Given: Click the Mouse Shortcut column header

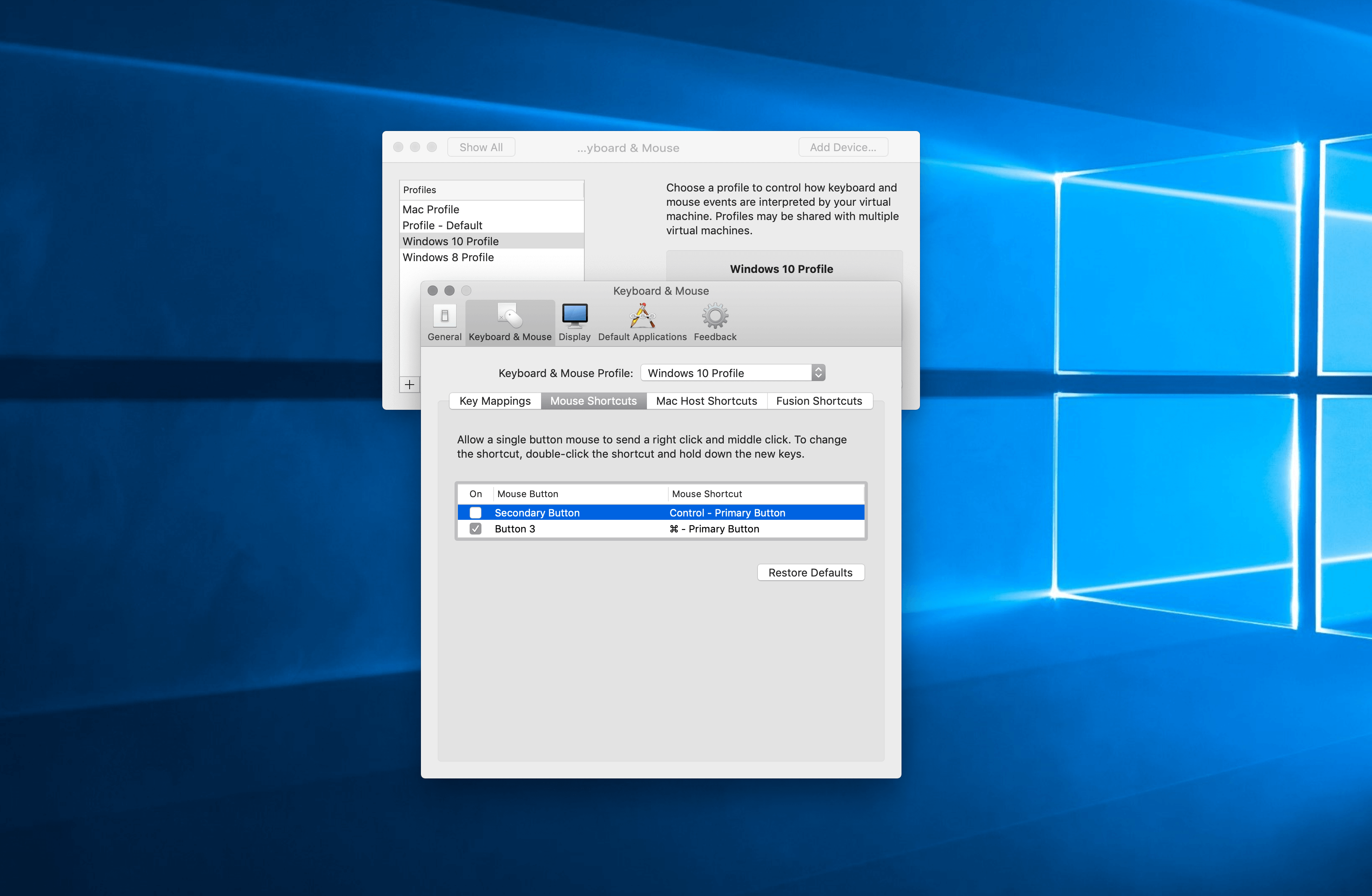Looking at the screenshot, I should 765,494.
